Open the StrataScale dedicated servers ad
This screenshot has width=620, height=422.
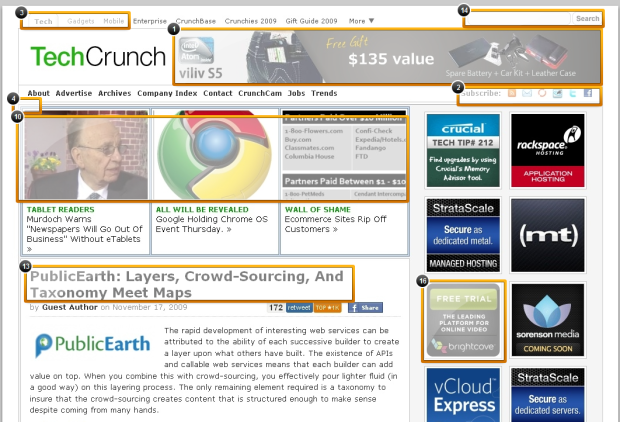pos(548,395)
